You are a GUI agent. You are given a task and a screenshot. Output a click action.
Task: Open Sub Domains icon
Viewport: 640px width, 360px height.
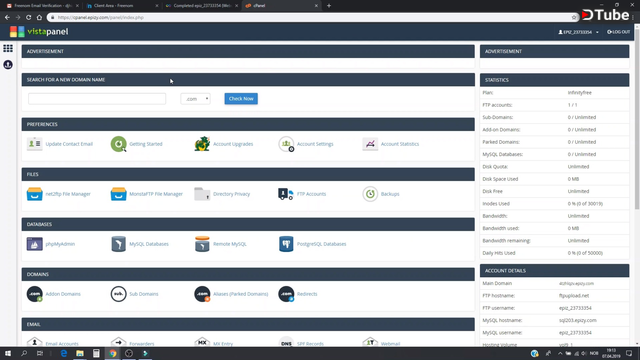click(x=118, y=294)
